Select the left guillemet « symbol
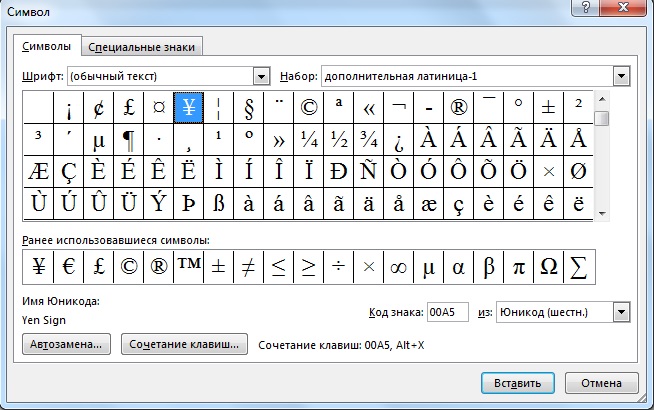The image size is (654, 410). coord(369,108)
